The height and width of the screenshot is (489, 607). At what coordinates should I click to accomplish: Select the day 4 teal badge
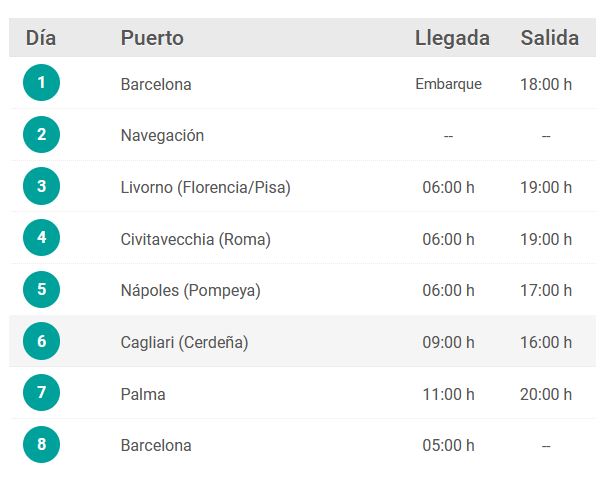(x=41, y=237)
